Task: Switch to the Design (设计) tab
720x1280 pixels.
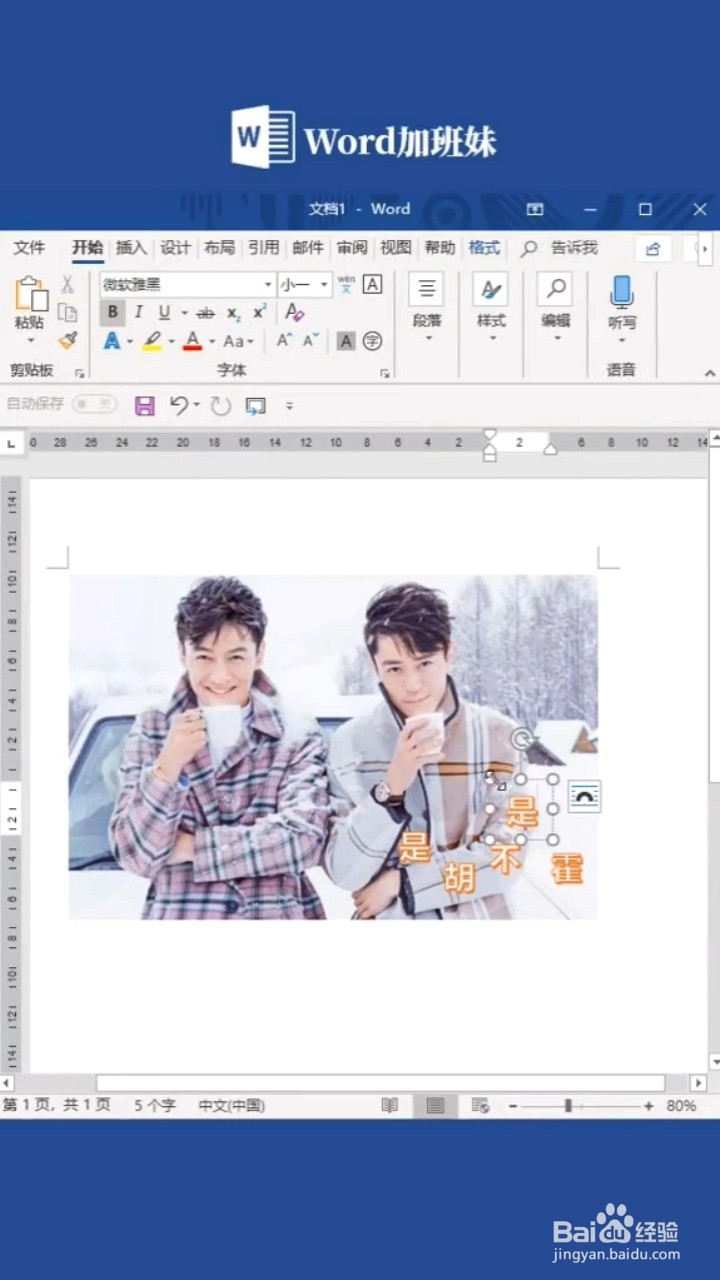Action: pyautogui.click(x=175, y=248)
